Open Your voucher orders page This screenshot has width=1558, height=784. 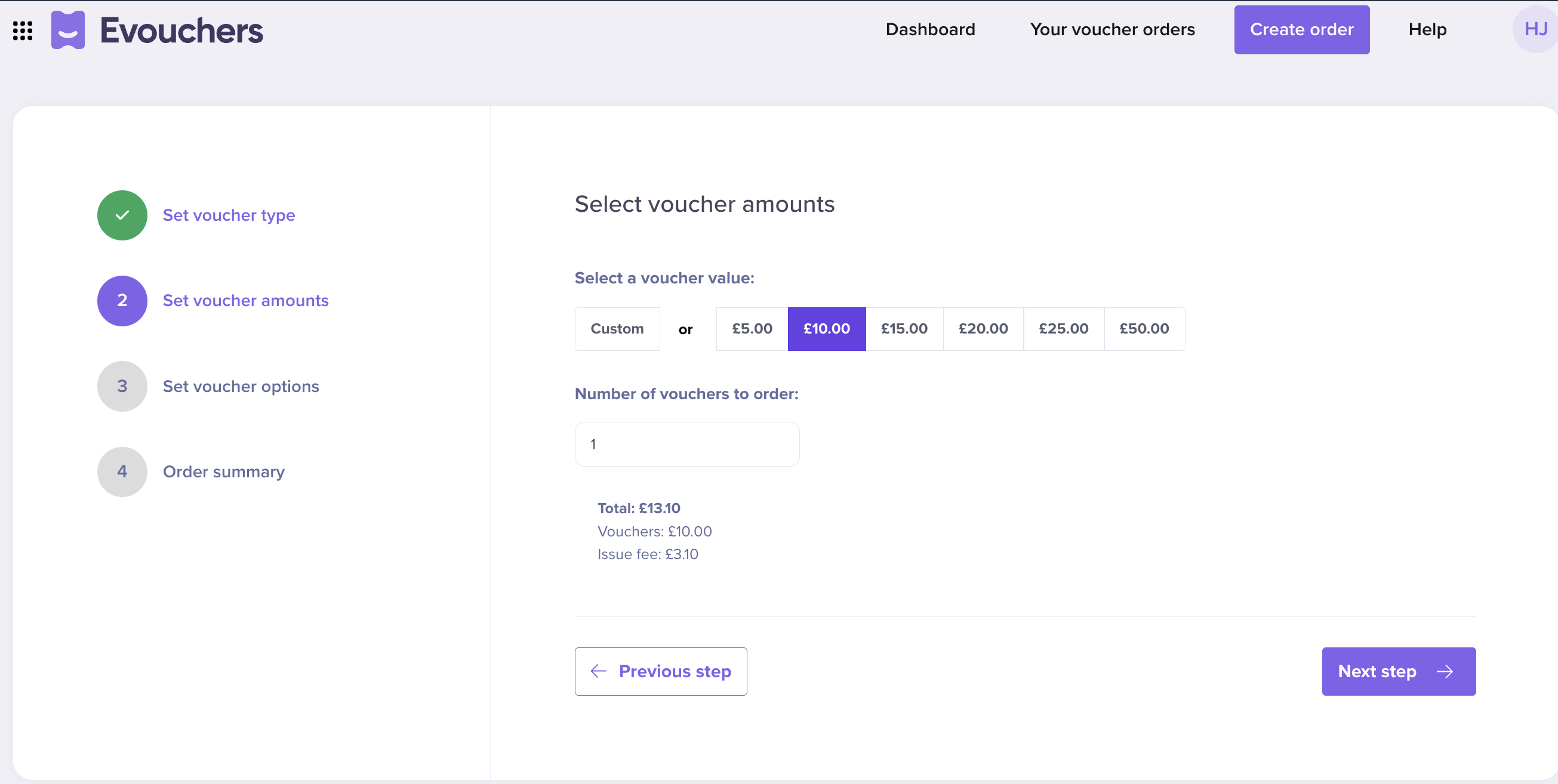click(1112, 30)
